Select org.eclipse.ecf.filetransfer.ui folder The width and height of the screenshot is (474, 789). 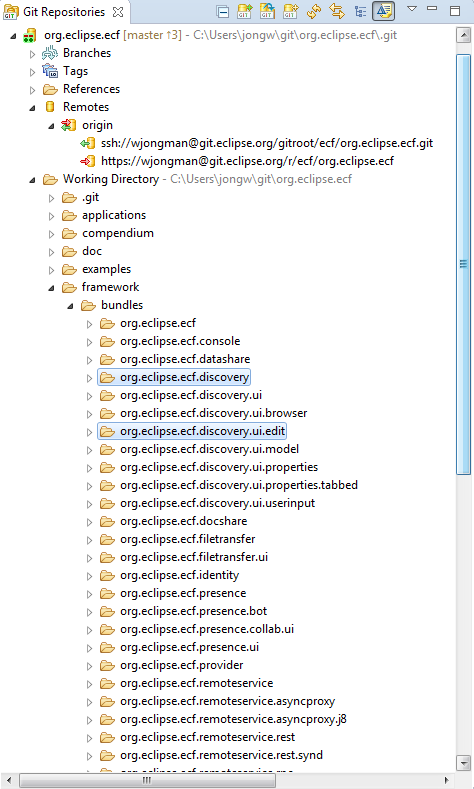(194, 557)
